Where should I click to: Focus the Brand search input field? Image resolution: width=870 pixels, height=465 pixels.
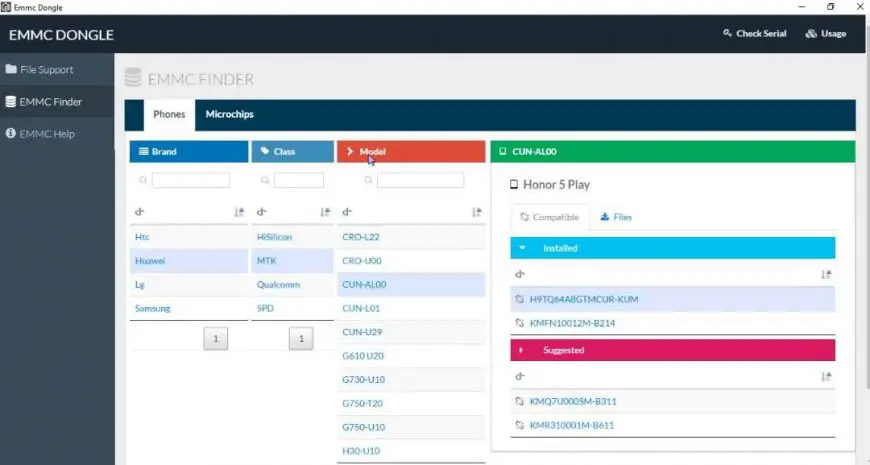coord(191,180)
